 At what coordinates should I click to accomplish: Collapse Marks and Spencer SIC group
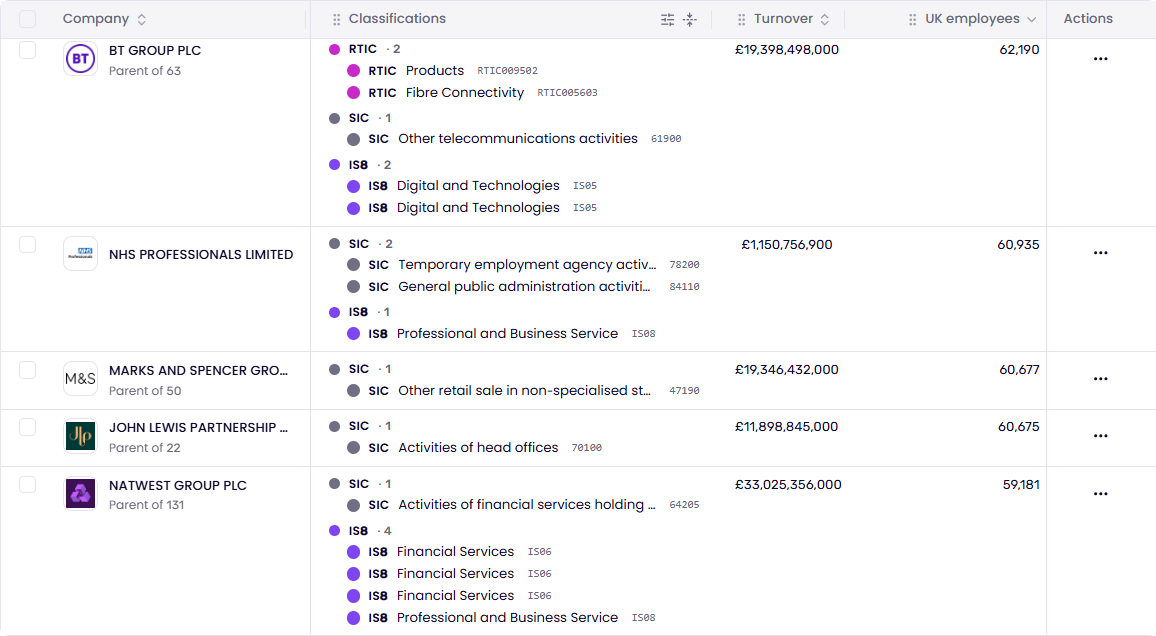[x=360, y=369]
